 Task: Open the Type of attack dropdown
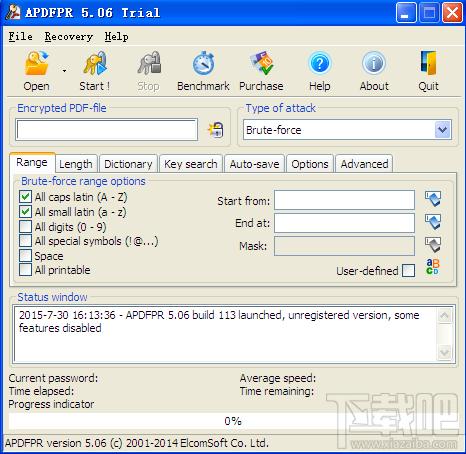(x=443, y=129)
